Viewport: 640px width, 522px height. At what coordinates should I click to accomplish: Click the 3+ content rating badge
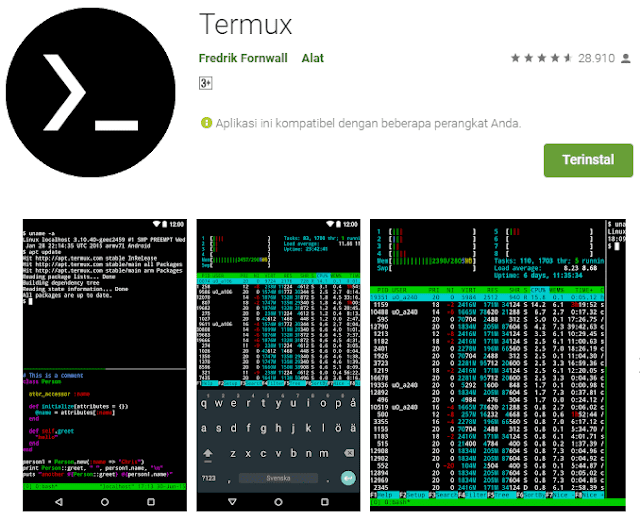point(206,83)
